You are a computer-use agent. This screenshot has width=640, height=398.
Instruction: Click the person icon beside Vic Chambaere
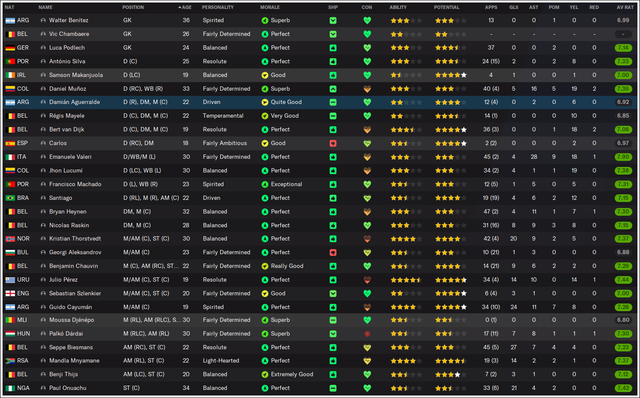[x=43, y=34]
